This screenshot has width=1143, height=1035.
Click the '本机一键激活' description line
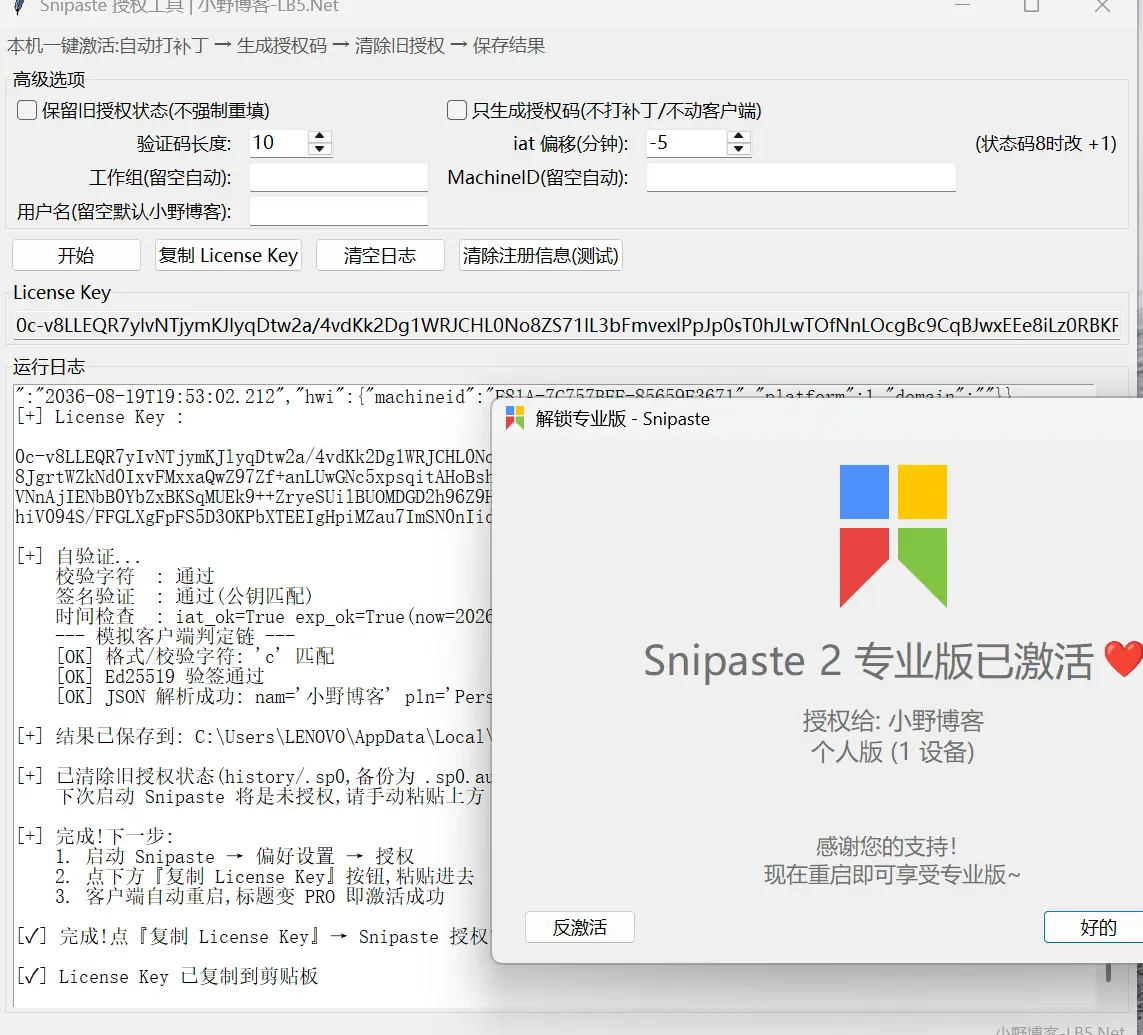(276, 46)
